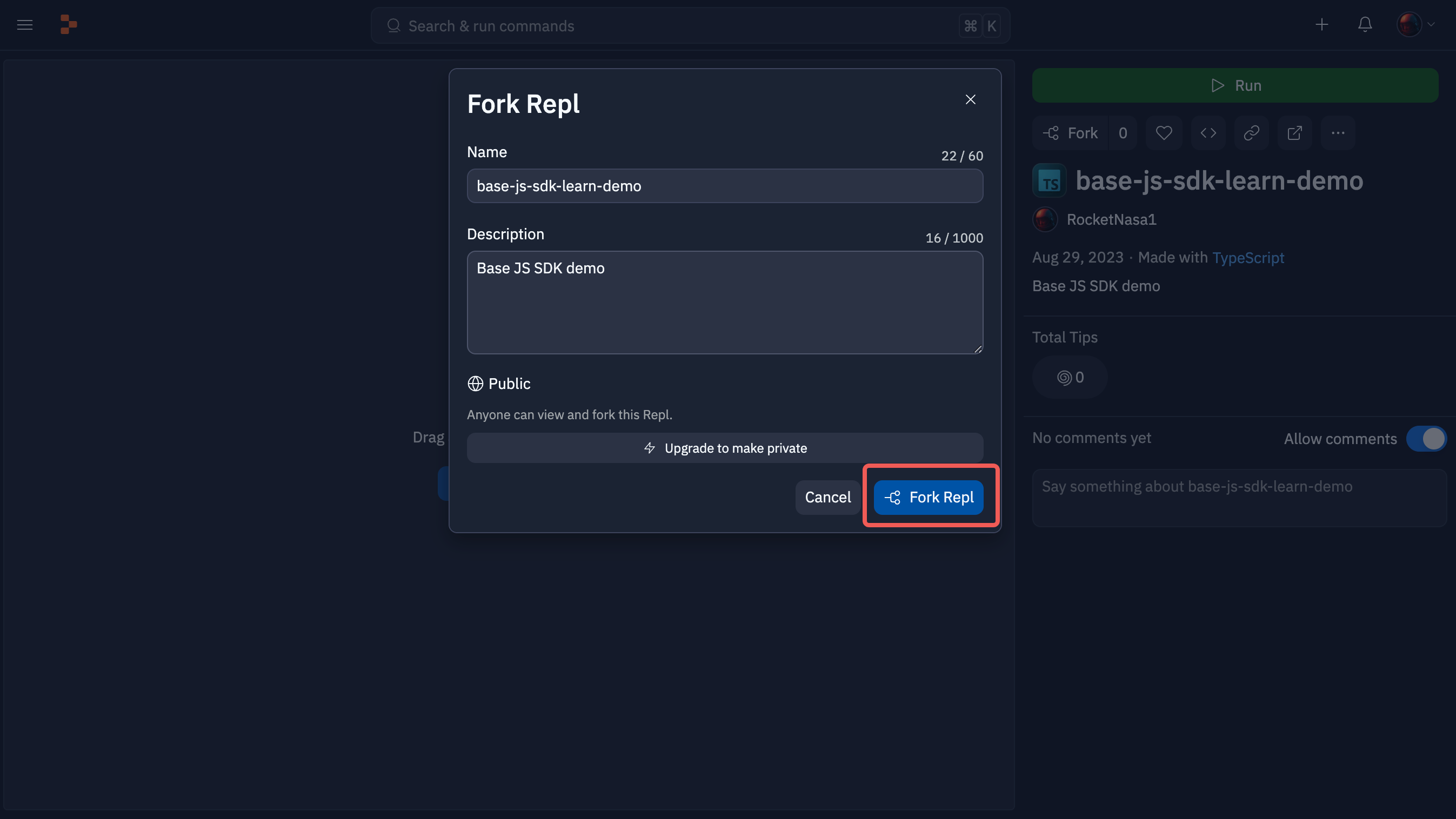Click the No comments yet text

(x=1091, y=438)
